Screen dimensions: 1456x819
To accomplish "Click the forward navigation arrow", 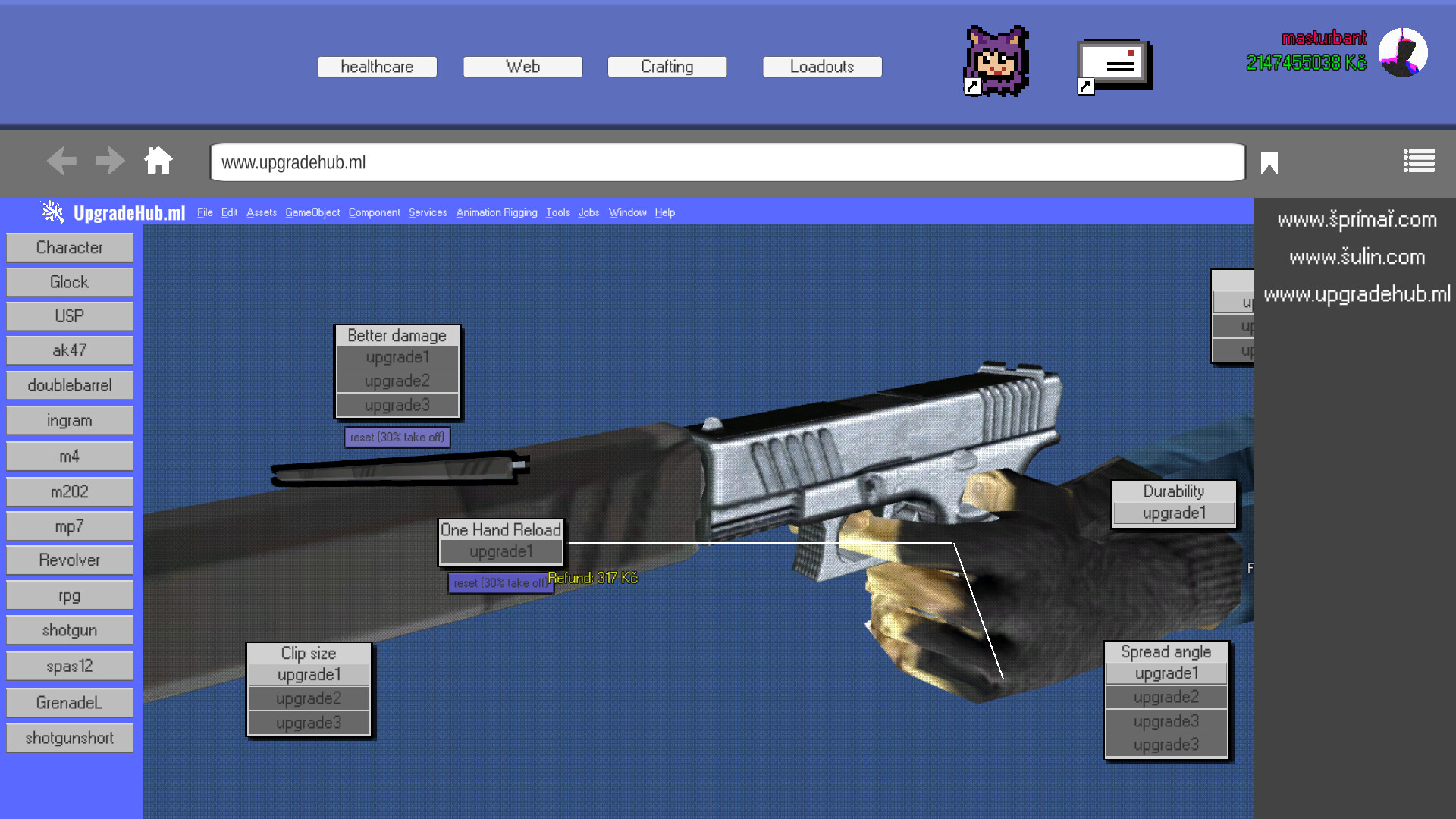I will click(110, 161).
